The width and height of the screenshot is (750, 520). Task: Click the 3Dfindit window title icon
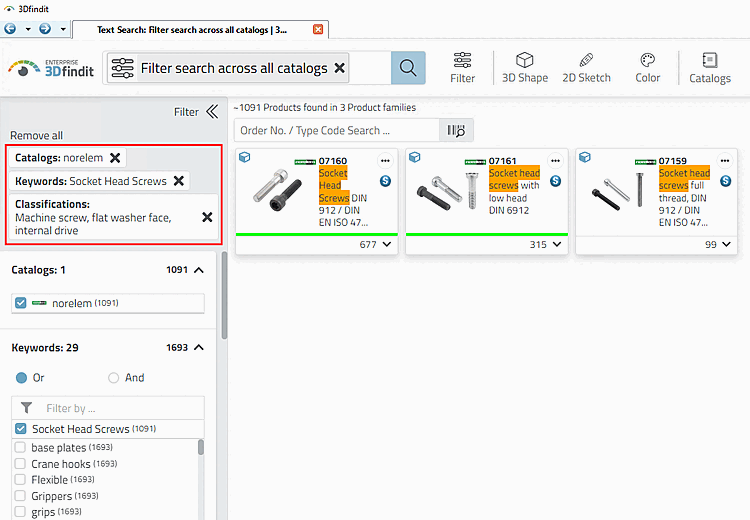pyautogui.click(x=9, y=9)
